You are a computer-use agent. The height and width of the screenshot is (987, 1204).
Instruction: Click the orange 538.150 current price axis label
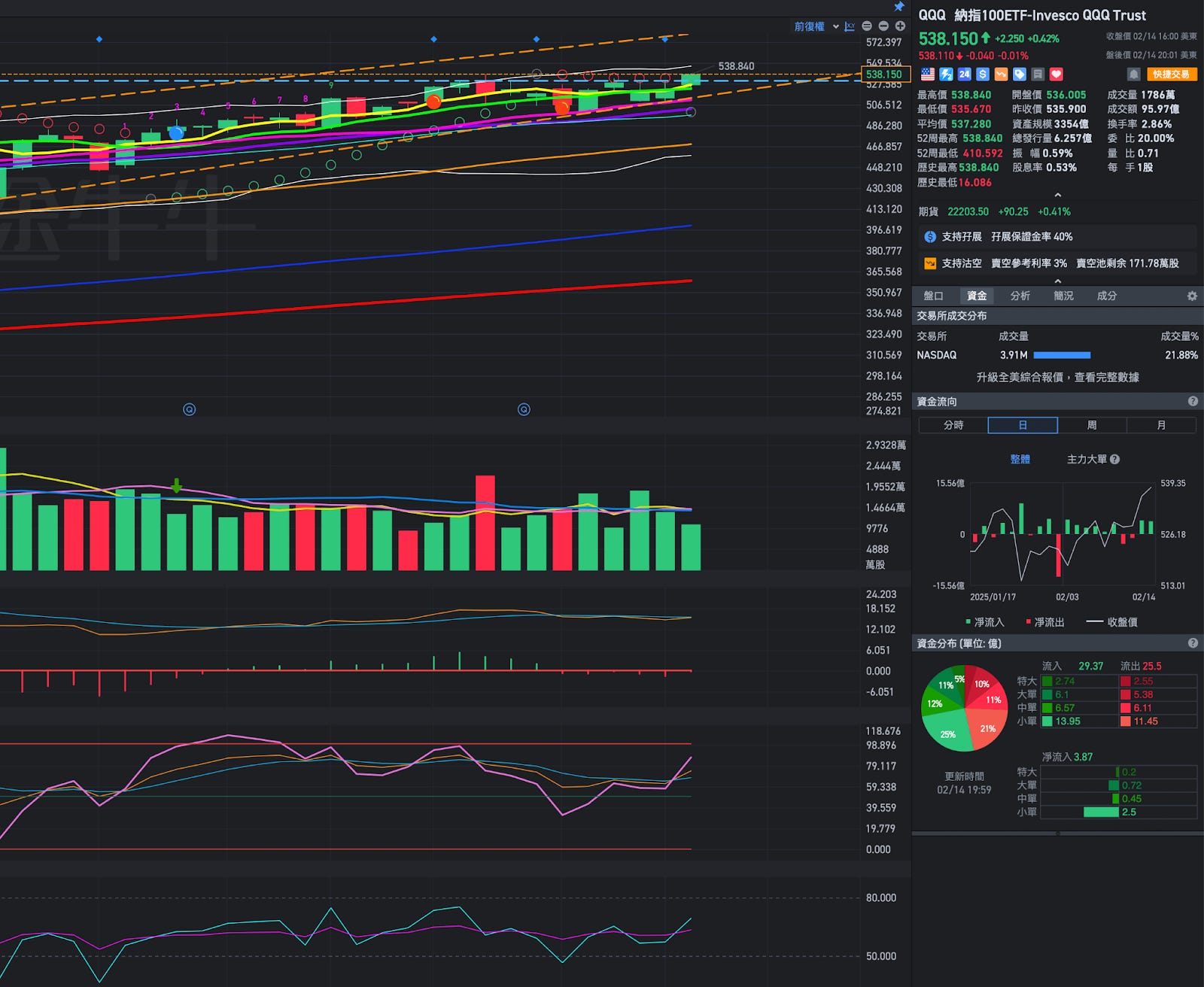pyautogui.click(x=886, y=74)
